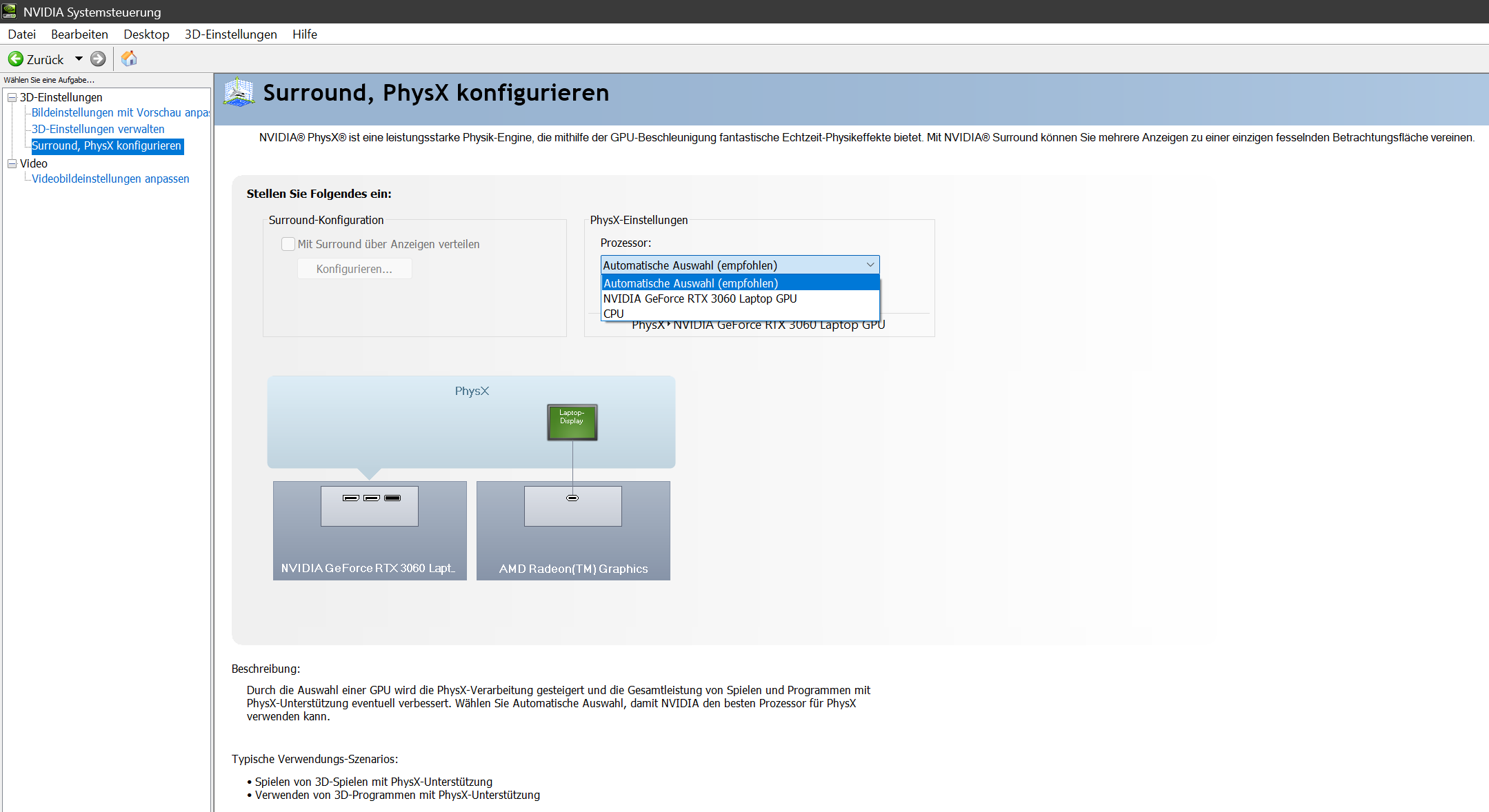Open 3D-Einstellungen verwalten tree link

click(x=98, y=129)
